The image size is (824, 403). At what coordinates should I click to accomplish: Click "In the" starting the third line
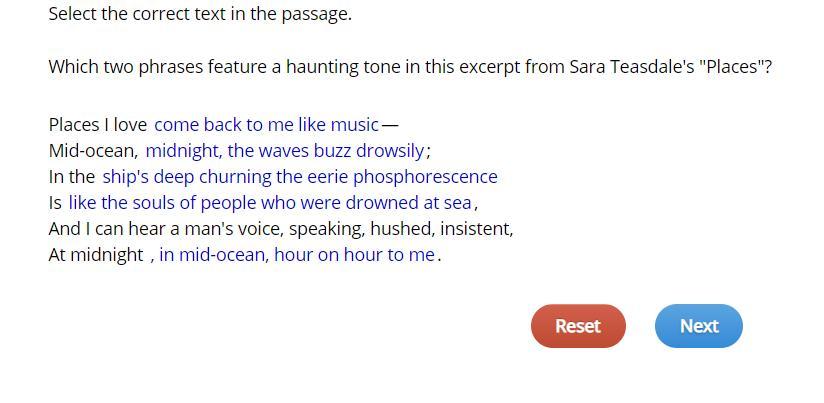[72, 177]
